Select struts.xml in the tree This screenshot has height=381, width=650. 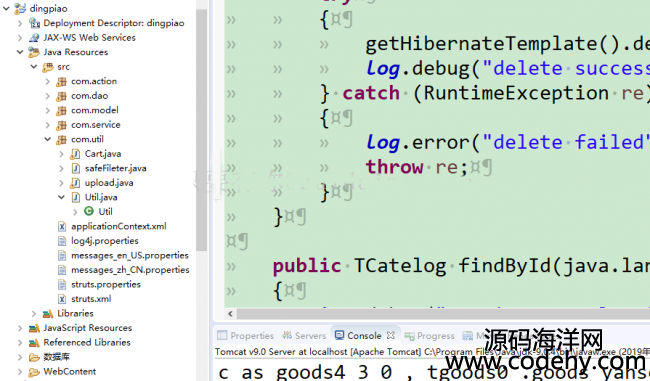[x=91, y=299]
